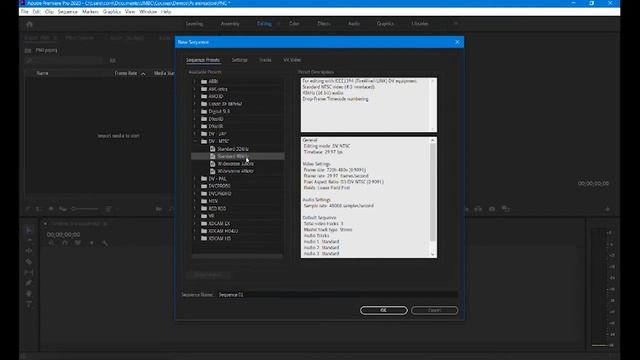Open the VR Video tab
The image size is (640, 360).
tap(292, 60)
